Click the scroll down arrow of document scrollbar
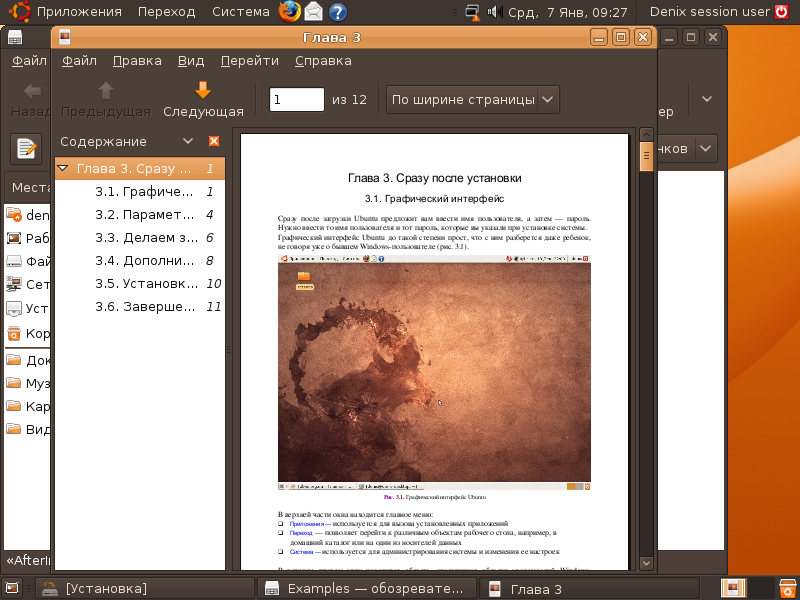The width and height of the screenshot is (800, 600). 646,563
